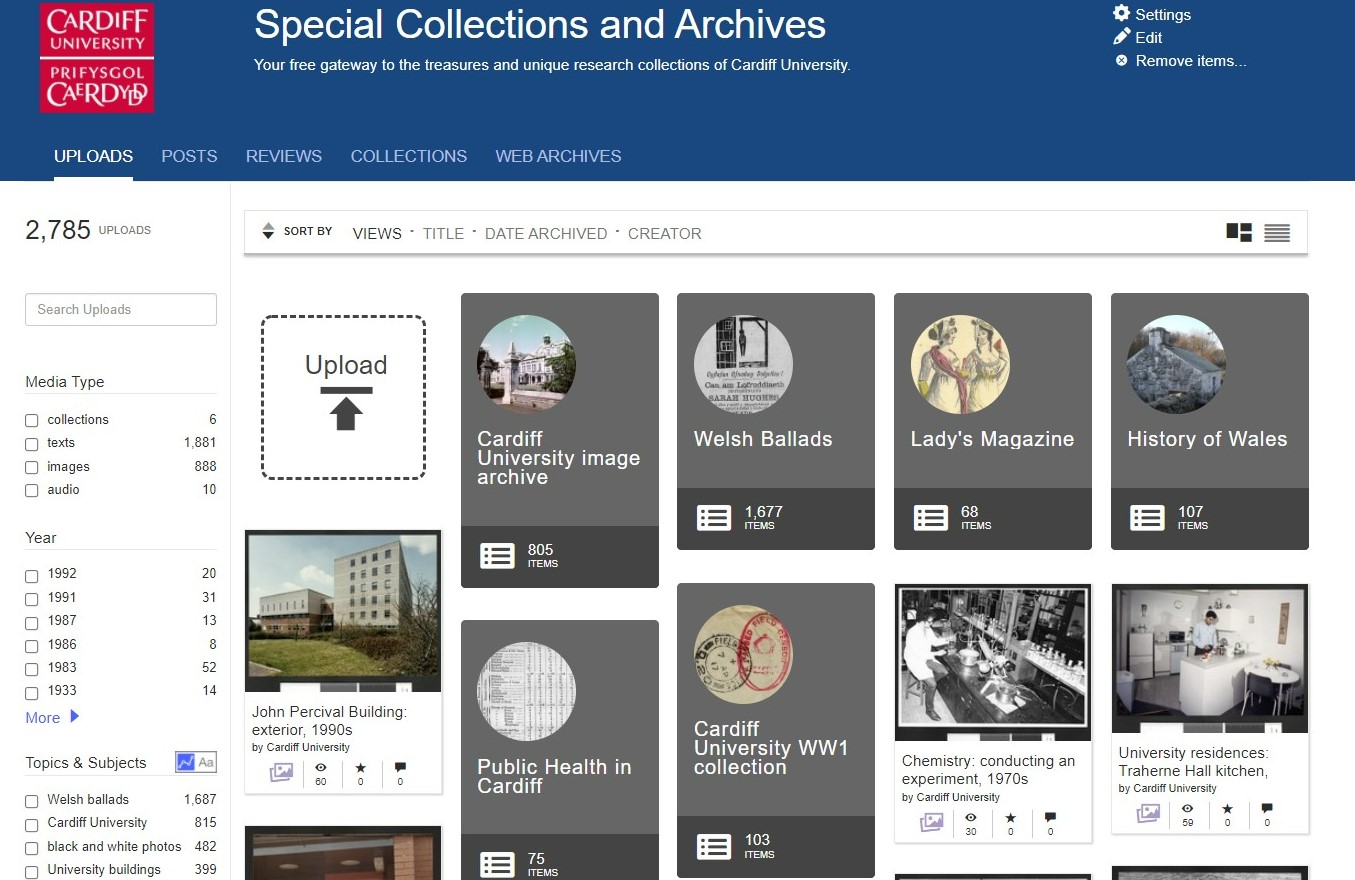Show topics alphabetically with Aa icon
The width and height of the screenshot is (1355, 880).
(206, 762)
